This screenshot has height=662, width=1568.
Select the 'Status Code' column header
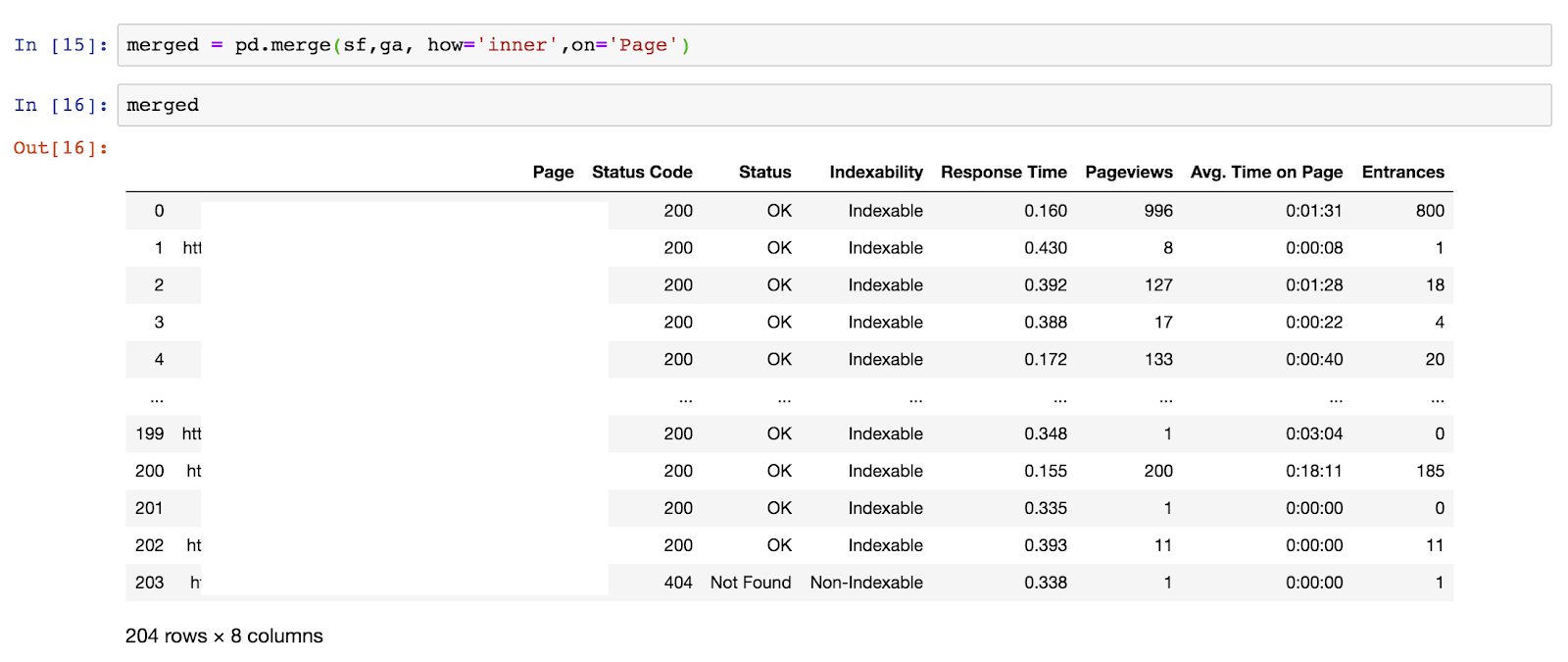coord(642,172)
